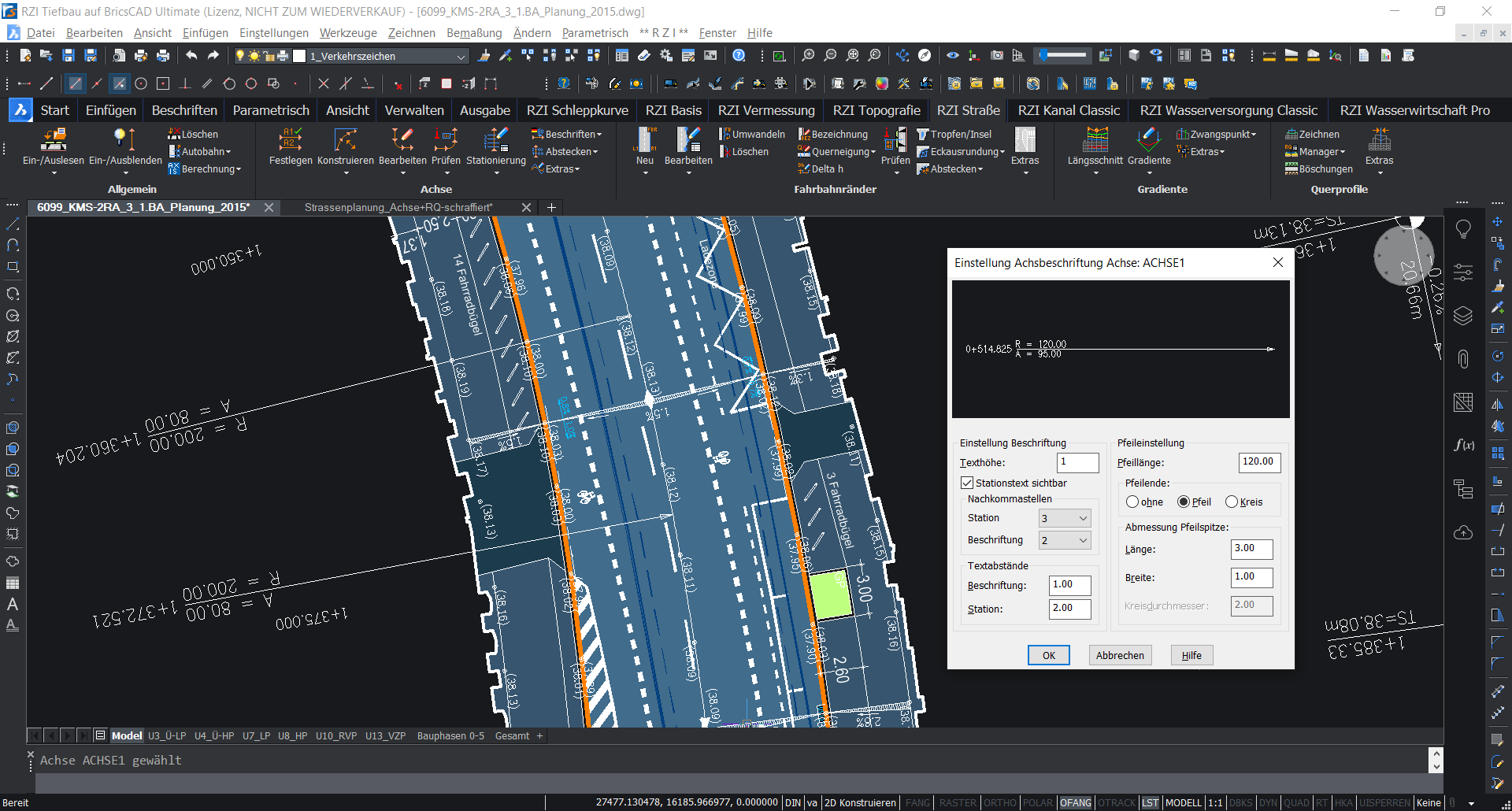This screenshot has height=811, width=1512.
Task: Switch to RZI Straße ribbon tab
Action: 968,110
